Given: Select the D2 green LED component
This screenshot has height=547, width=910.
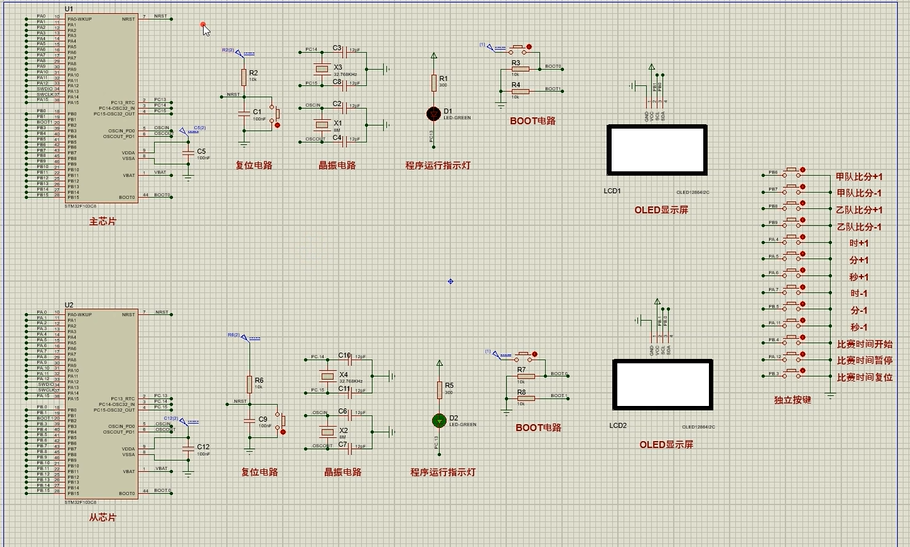Looking at the screenshot, I should point(439,421).
